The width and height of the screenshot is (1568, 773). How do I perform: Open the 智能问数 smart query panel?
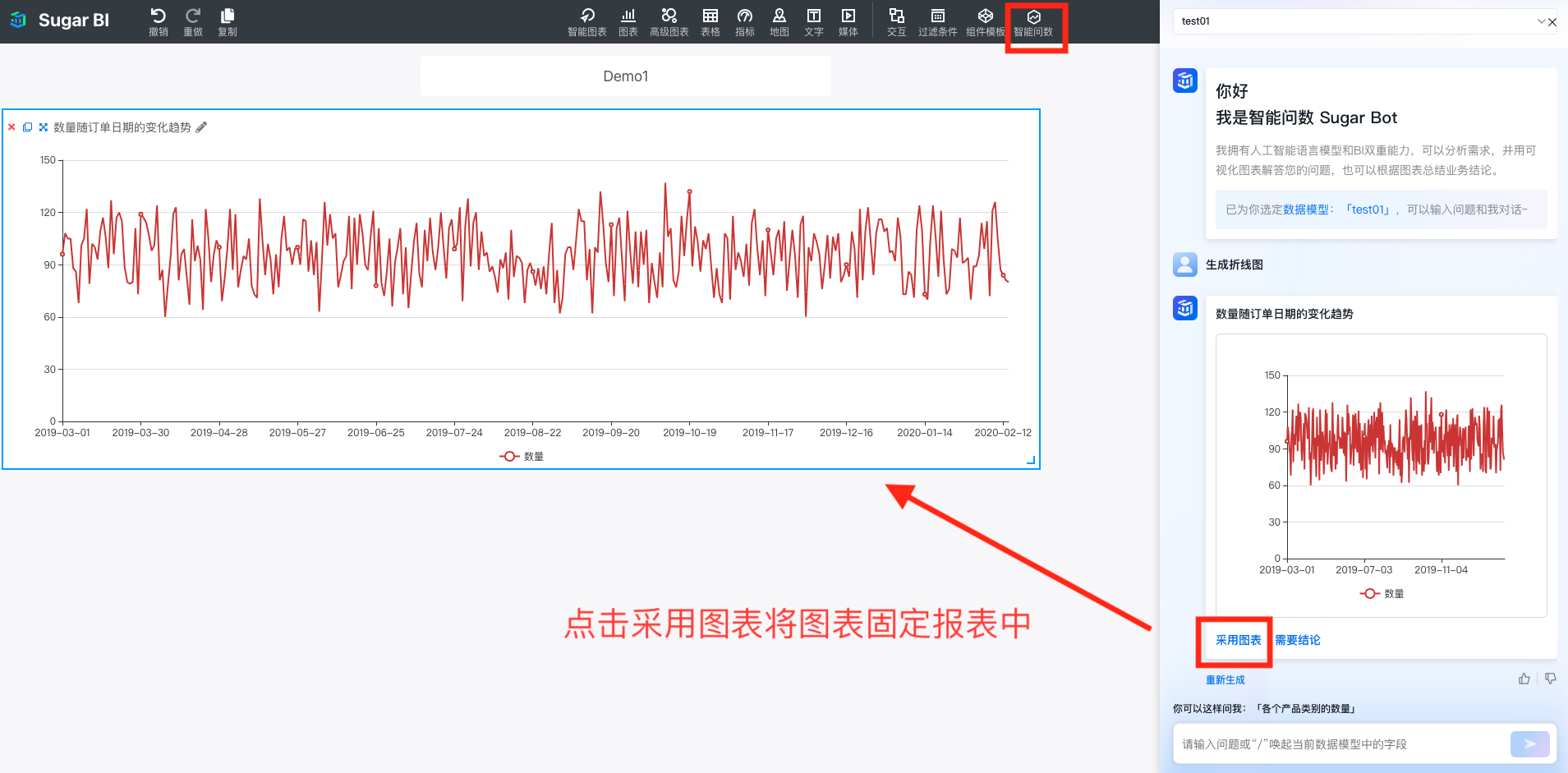pyautogui.click(x=1033, y=22)
